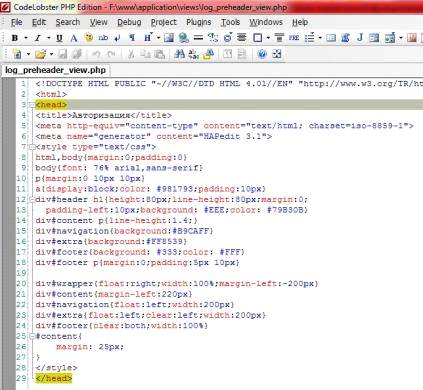Open the dropdown arrow next to New file icon

(28, 54)
